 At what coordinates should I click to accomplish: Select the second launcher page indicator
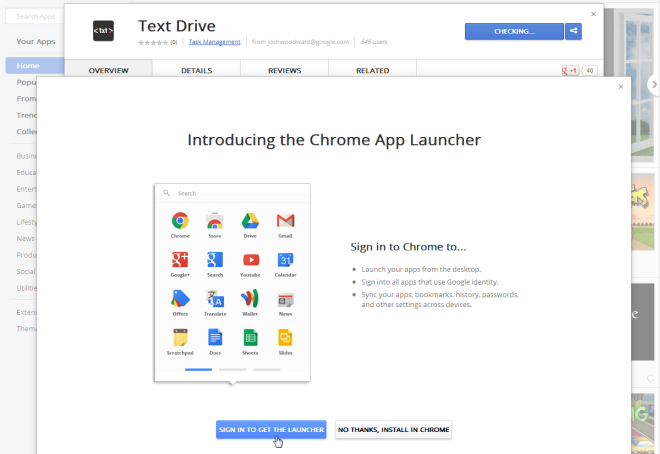(232, 369)
